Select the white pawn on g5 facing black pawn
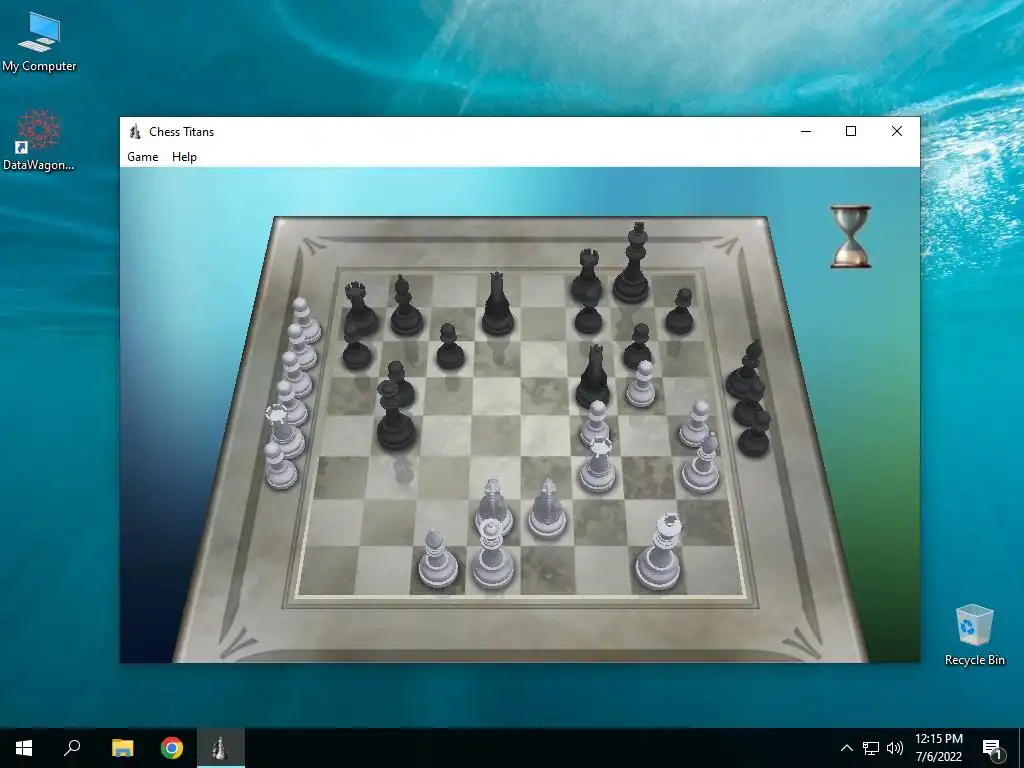Viewport: 1024px width, 768px height. [x=641, y=385]
